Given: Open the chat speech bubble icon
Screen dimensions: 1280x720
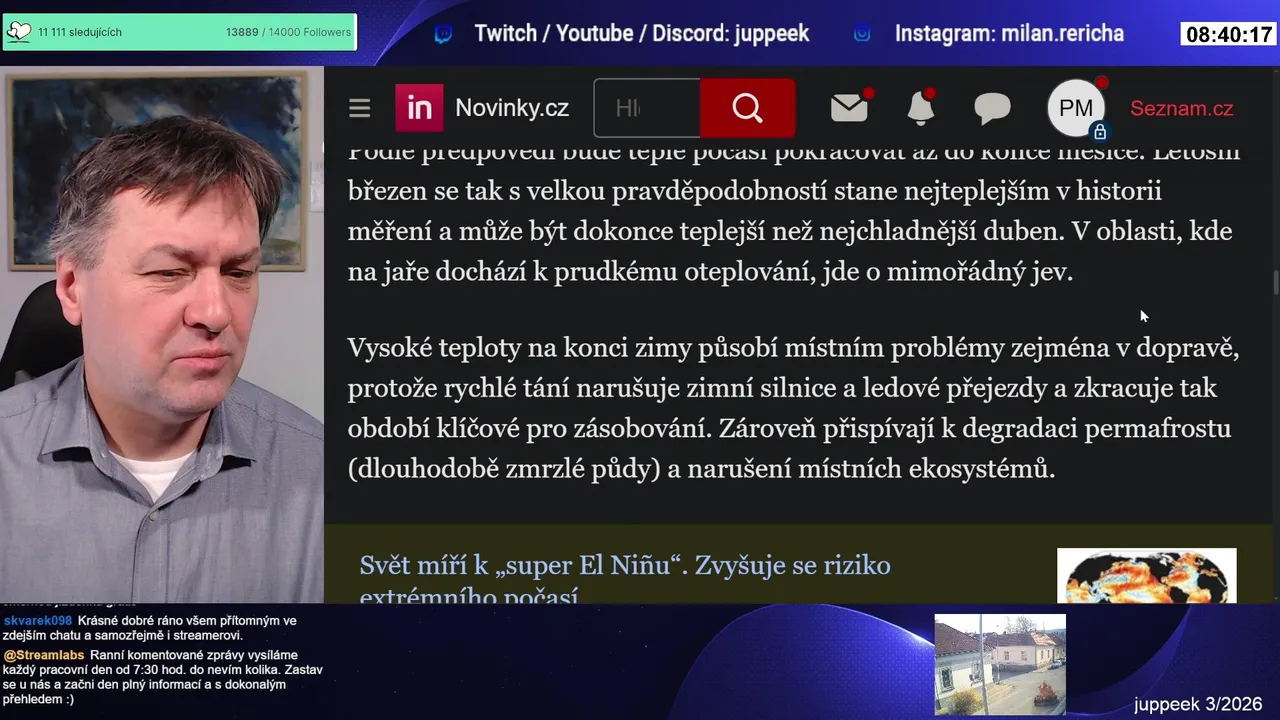Looking at the screenshot, I should coord(992,108).
